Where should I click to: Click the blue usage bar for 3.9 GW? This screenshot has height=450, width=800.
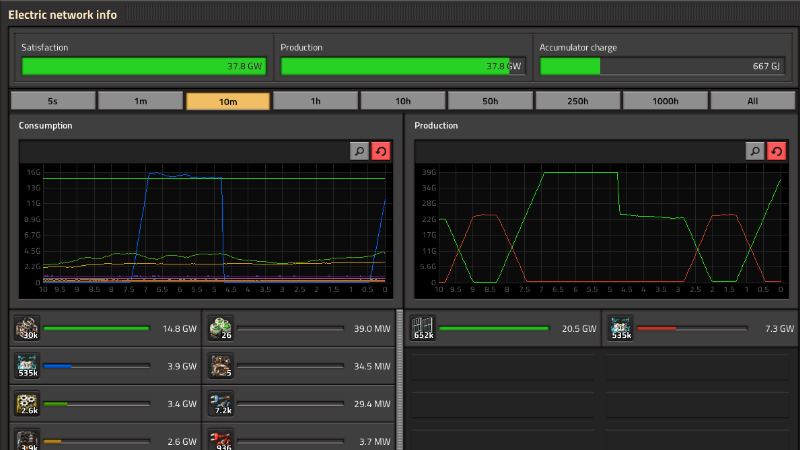pyautogui.click(x=96, y=366)
